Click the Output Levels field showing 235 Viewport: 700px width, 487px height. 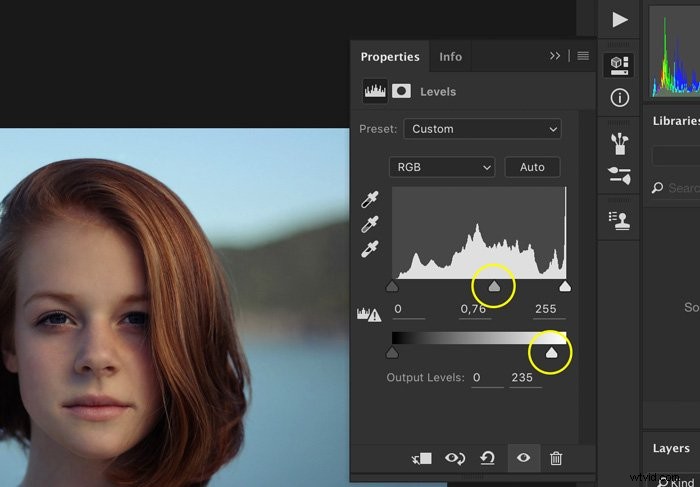(525, 378)
